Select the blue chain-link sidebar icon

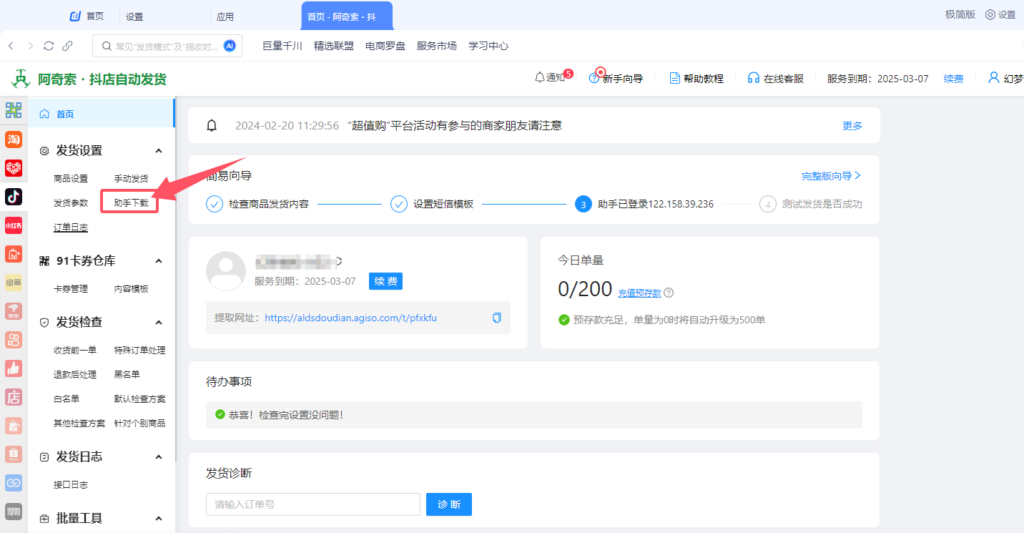(x=13, y=483)
